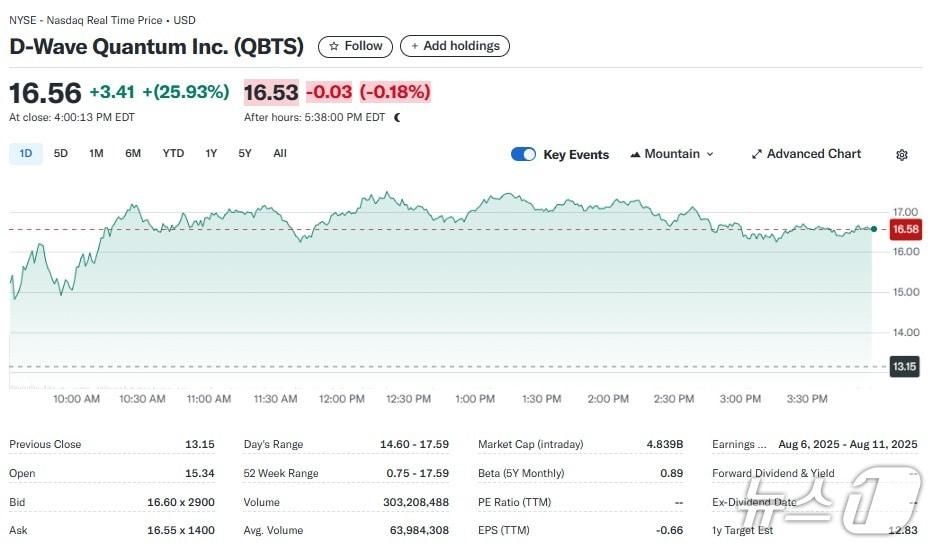
Task: Choose the YTD range tab
Action: coord(173,153)
